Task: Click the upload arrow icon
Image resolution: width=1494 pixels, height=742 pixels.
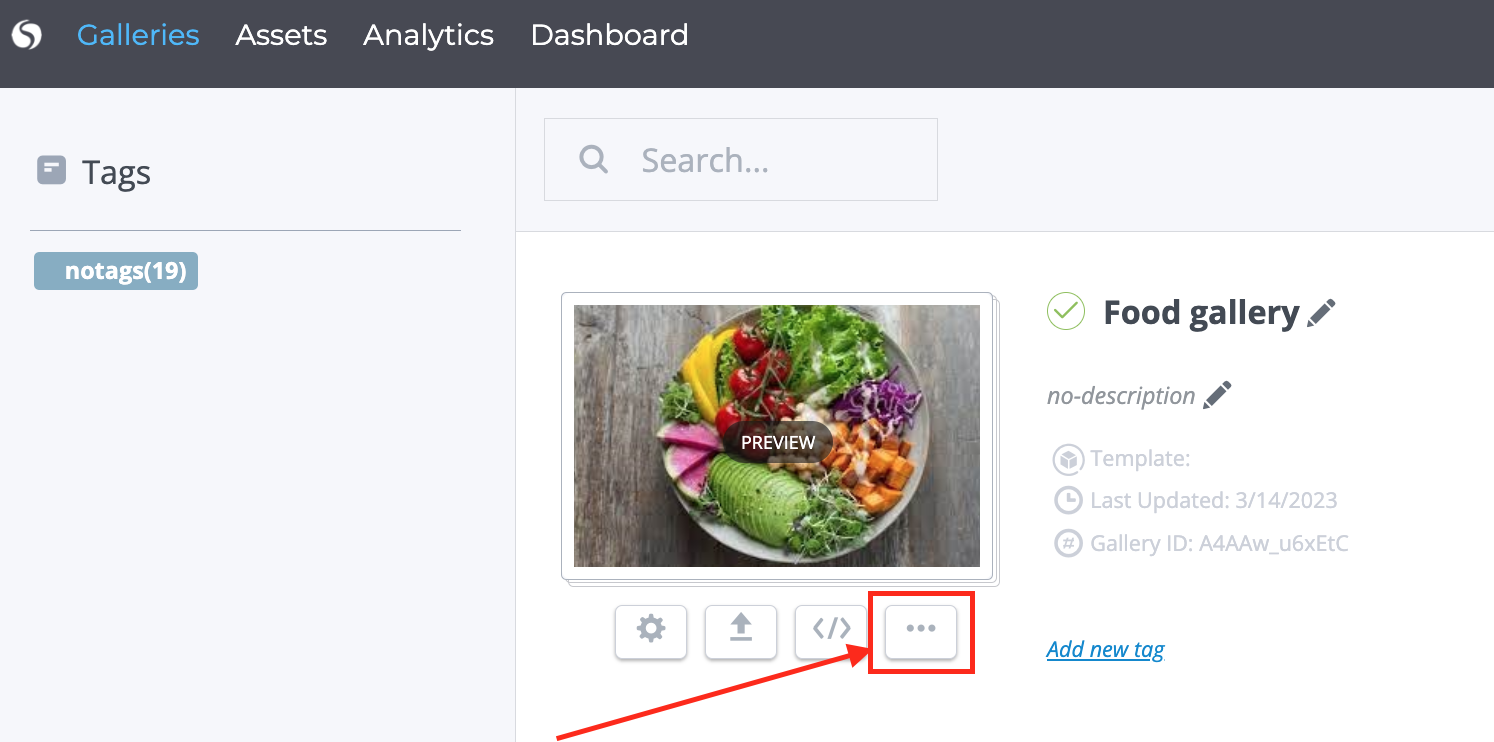Action: coord(741,629)
